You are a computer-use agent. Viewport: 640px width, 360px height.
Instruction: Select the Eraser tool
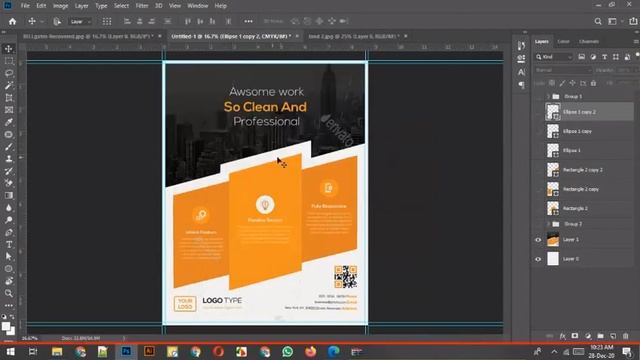pos(9,183)
